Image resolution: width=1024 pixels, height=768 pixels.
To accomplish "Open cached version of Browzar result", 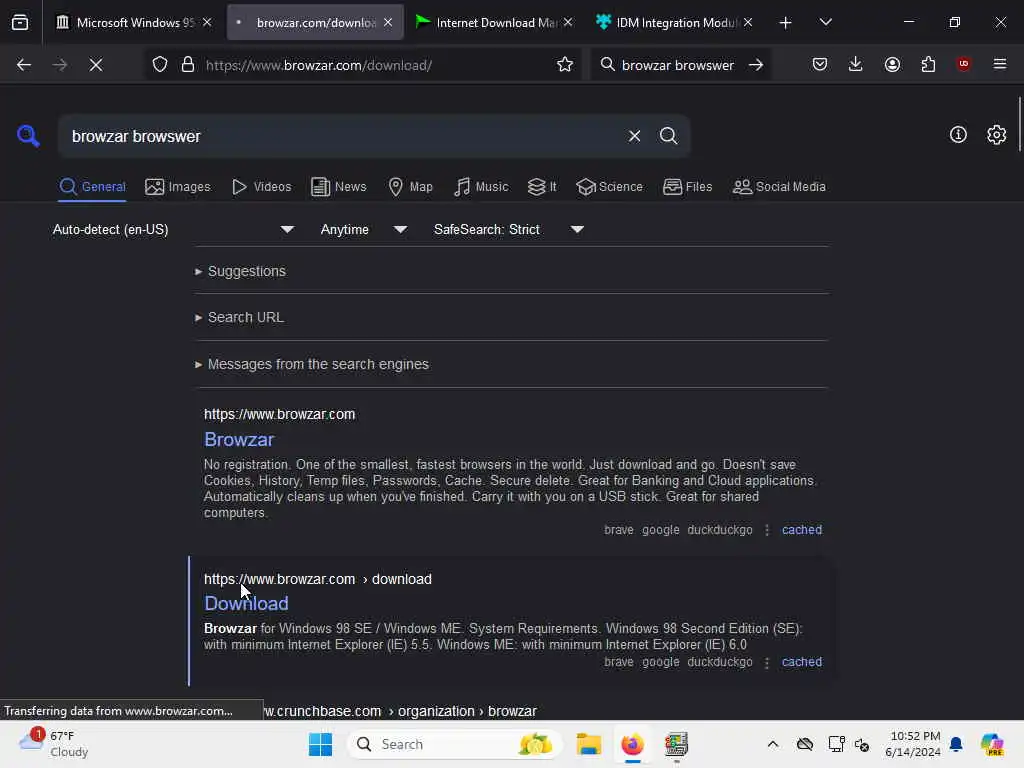I will [x=802, y=530].
